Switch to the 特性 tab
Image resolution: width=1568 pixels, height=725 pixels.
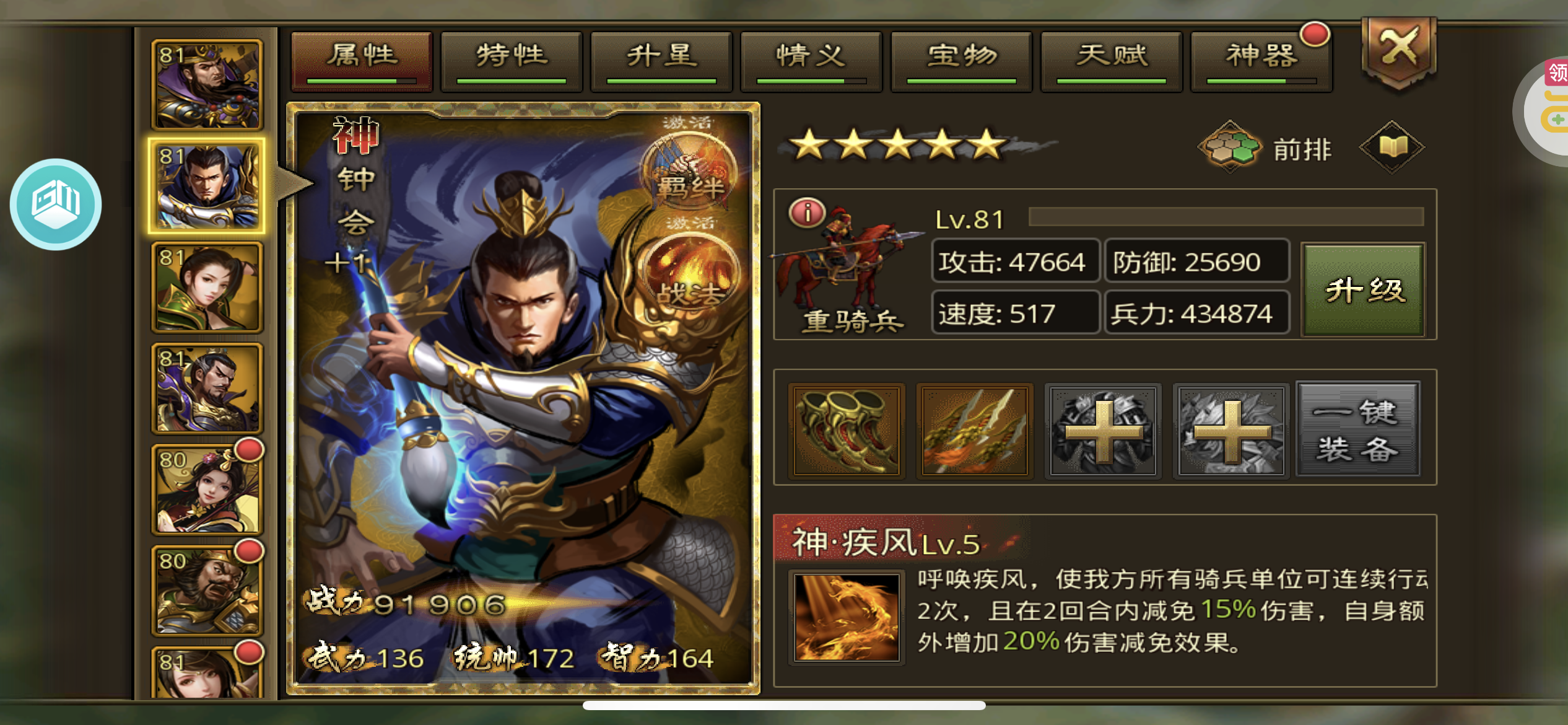512,61
